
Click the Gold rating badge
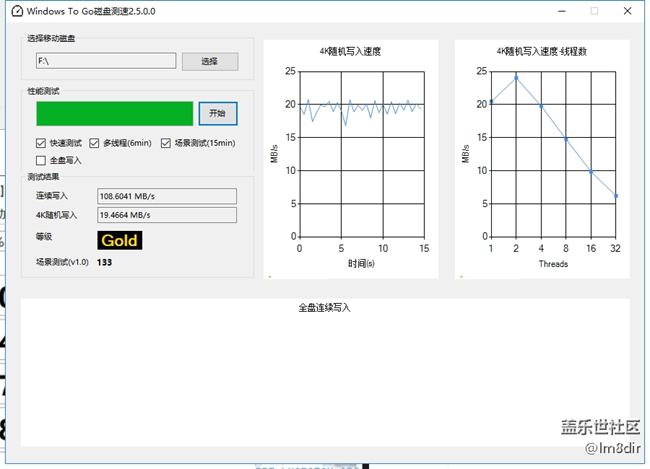tap(120, 241)
